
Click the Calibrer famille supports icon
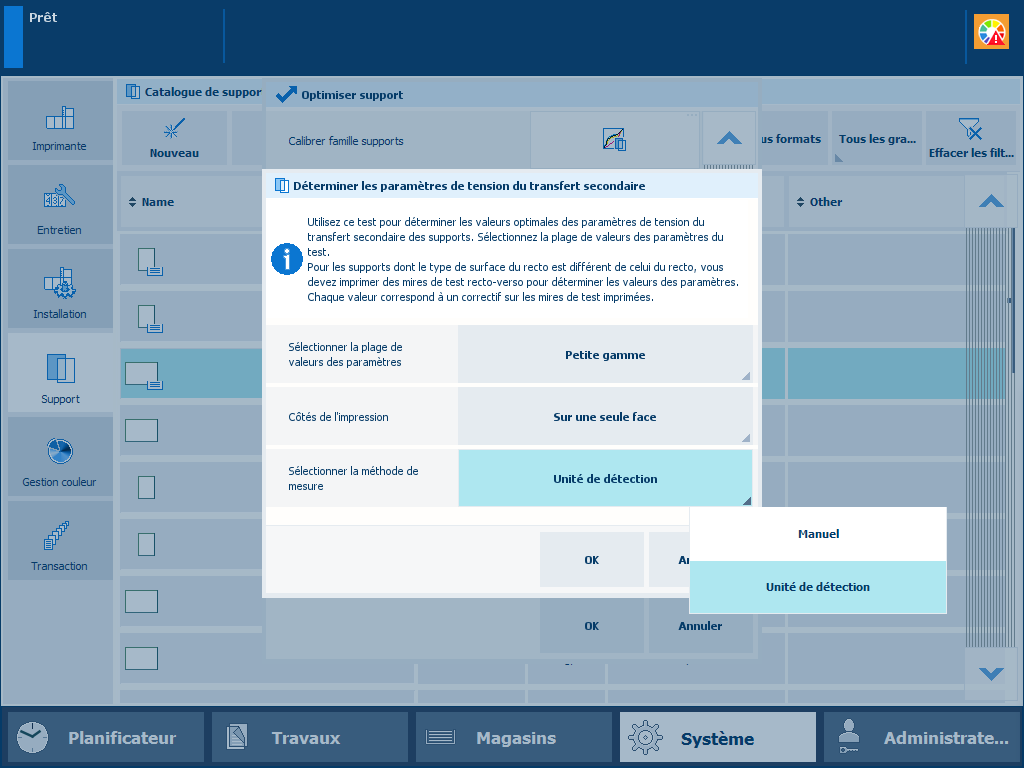click(x=614, y=140)
